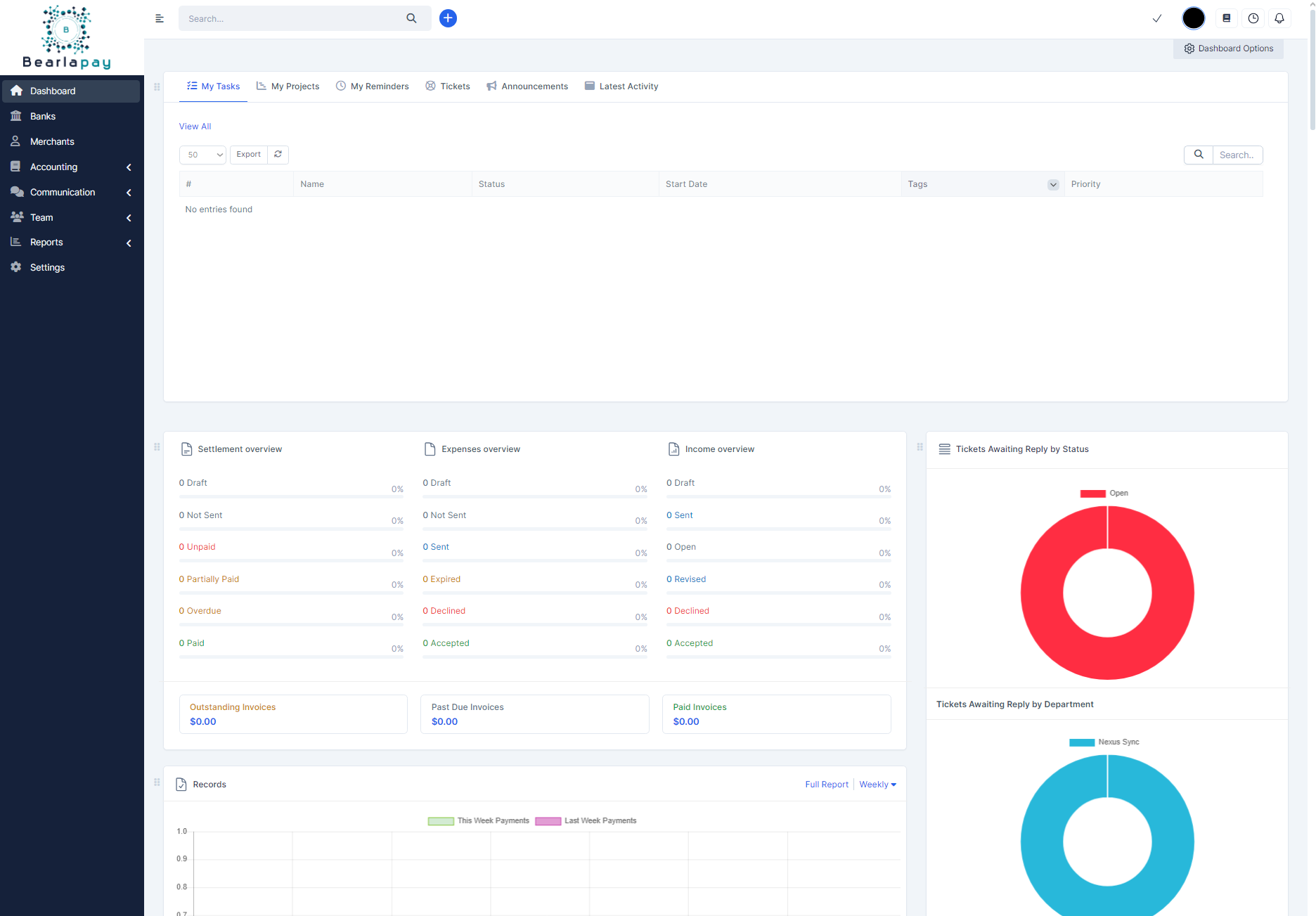Click the Records document icon
Viewport: 1316px width, 916px height.
pos(181,785)
